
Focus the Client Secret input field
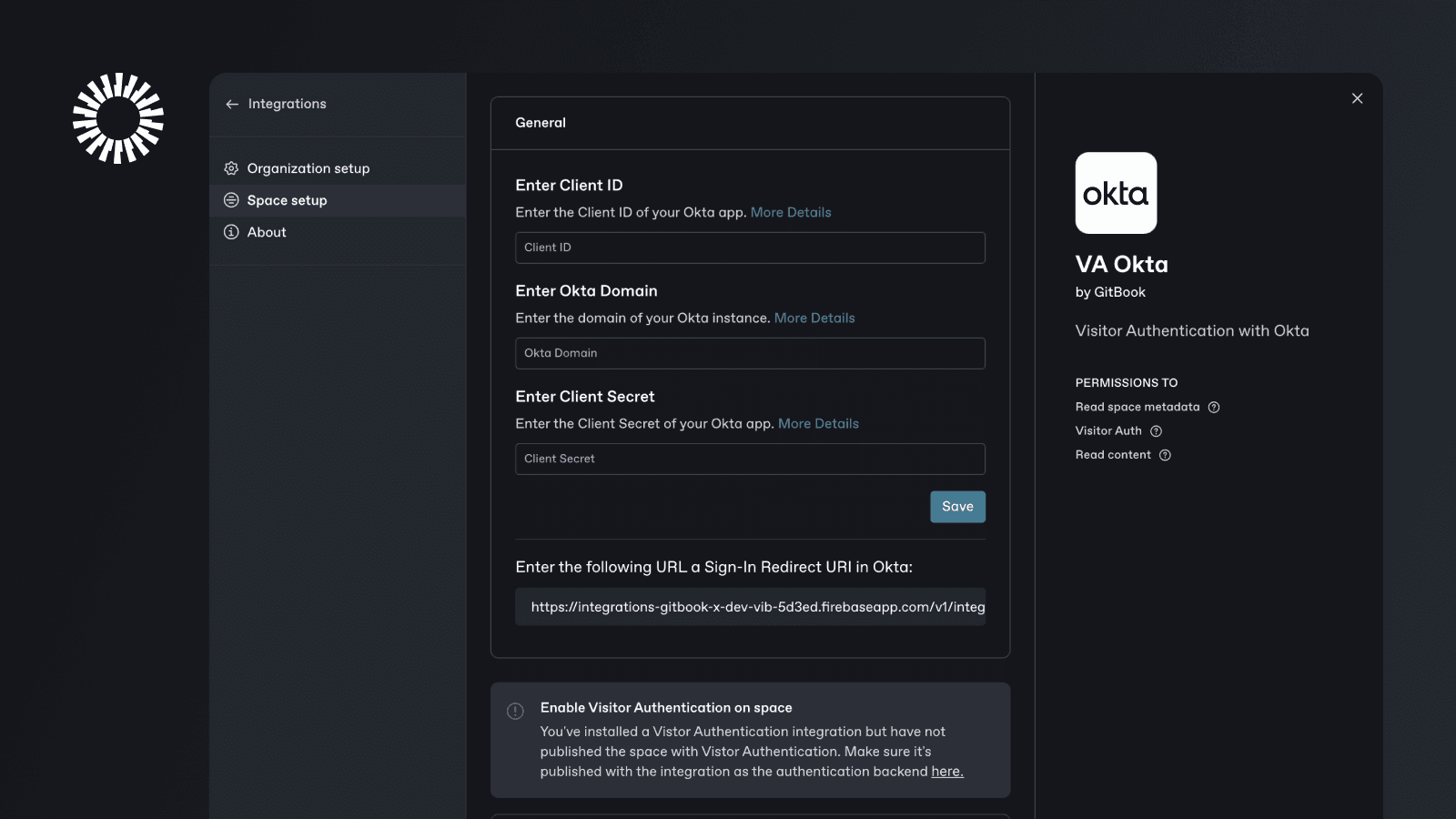750,459
